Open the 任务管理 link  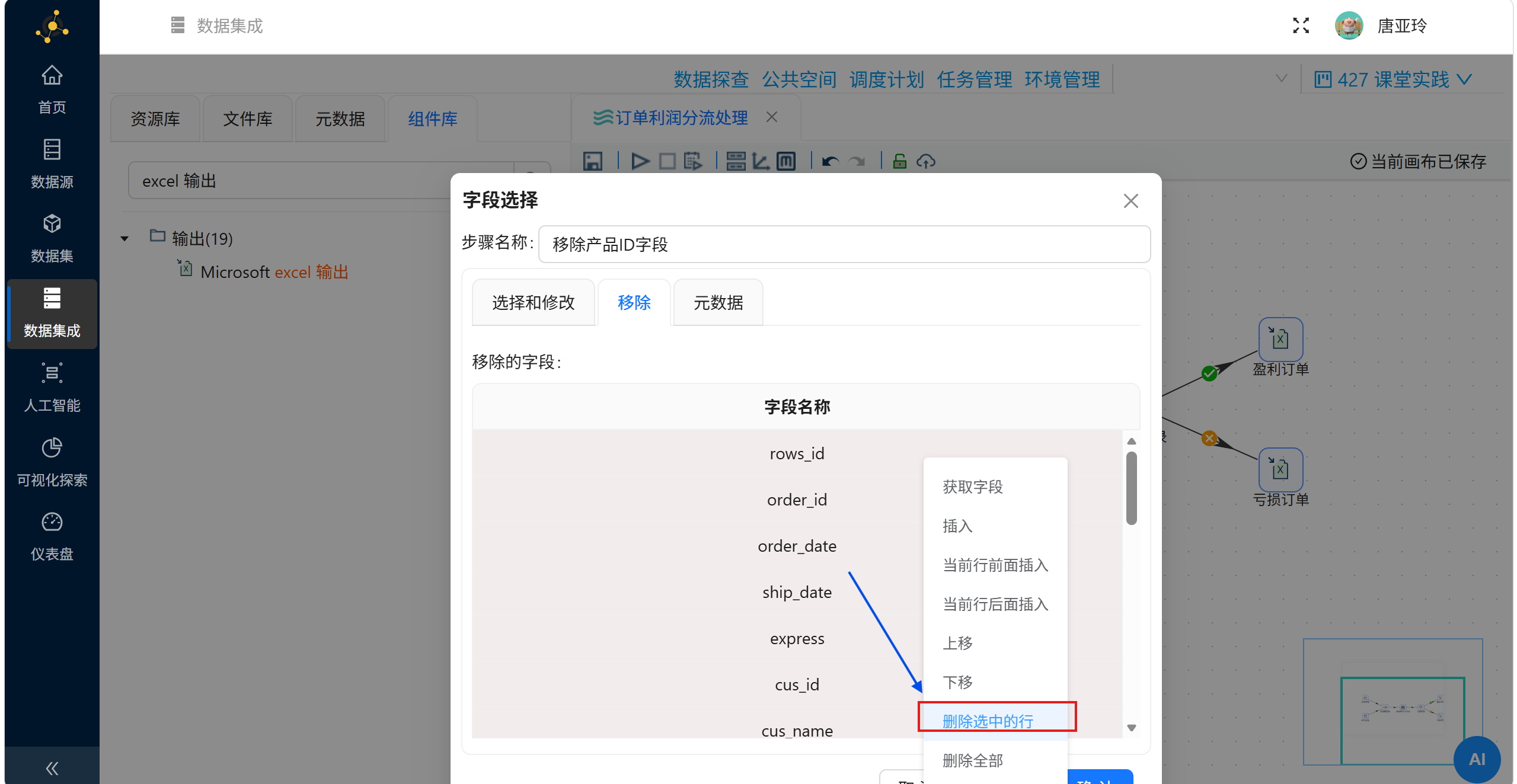974,79
